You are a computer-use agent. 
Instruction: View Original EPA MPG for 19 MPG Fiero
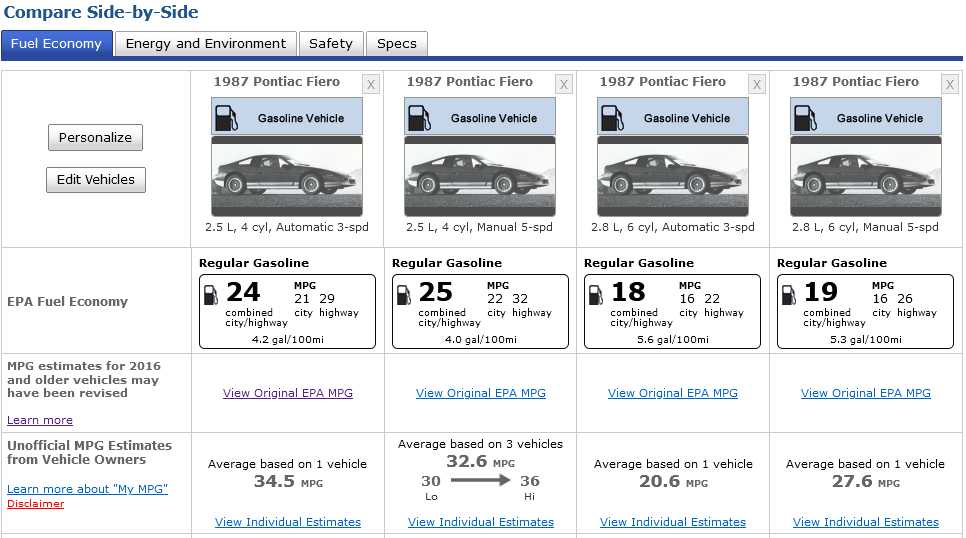866,393
